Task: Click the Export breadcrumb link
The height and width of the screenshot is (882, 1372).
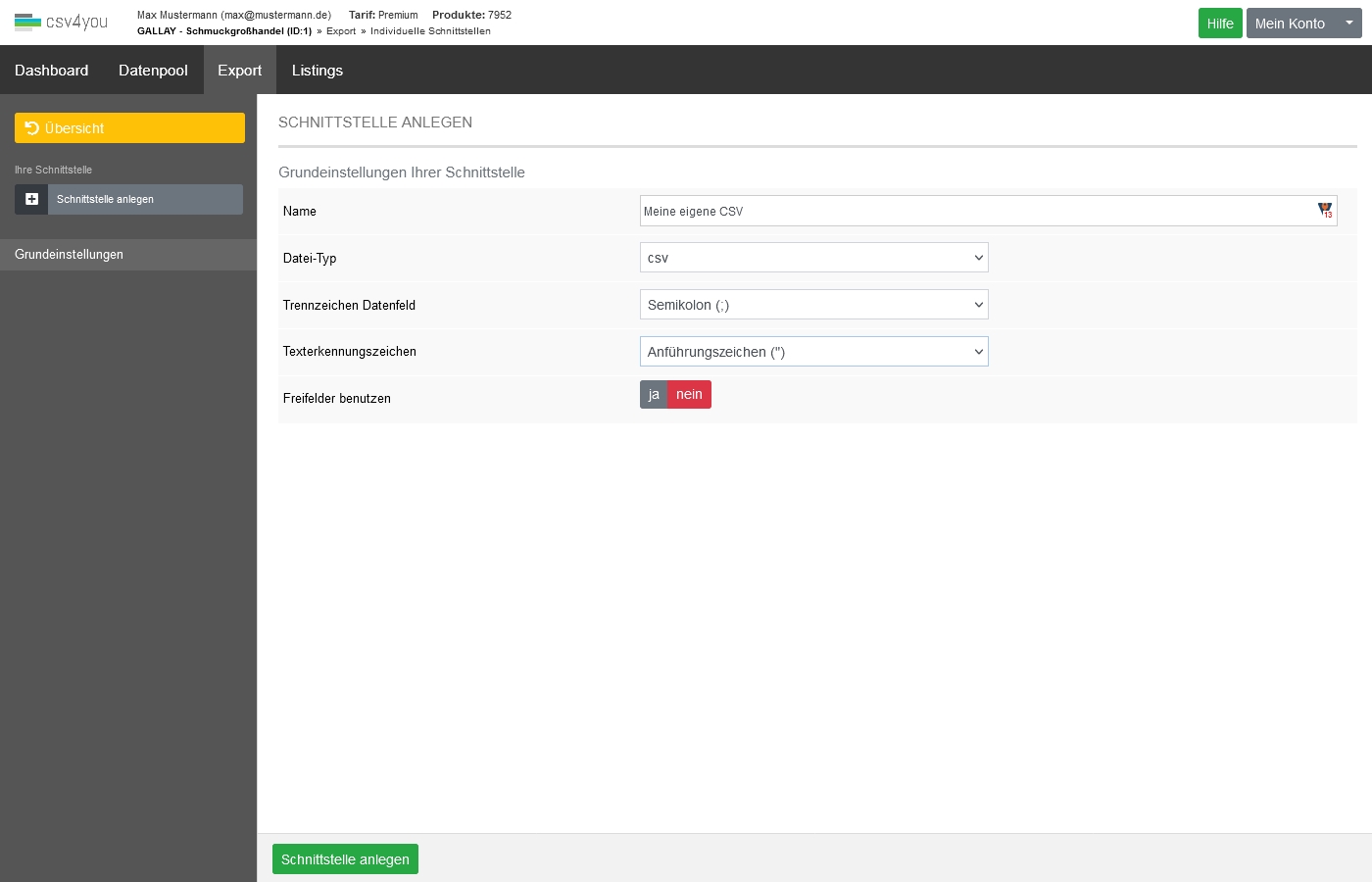Action: coord(341,31)
